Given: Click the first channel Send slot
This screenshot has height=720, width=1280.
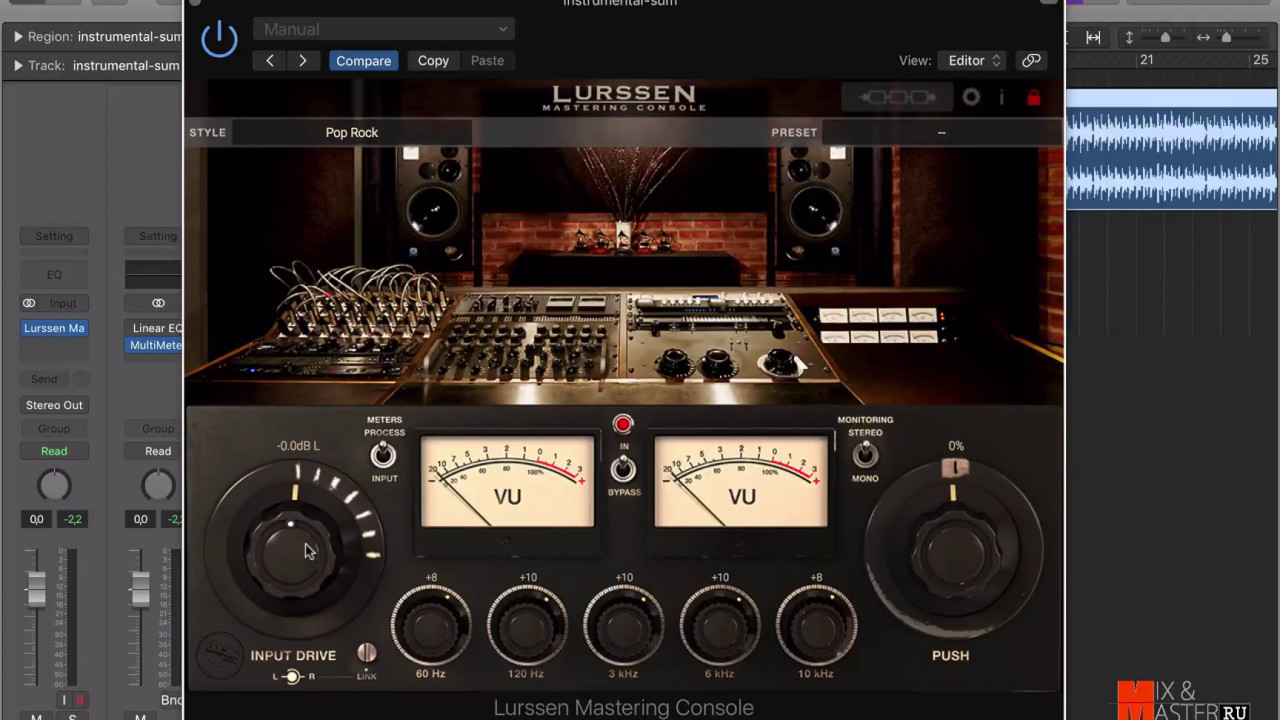Looking at the screenshot, I should pyautogui.click(x=44, y=379).
